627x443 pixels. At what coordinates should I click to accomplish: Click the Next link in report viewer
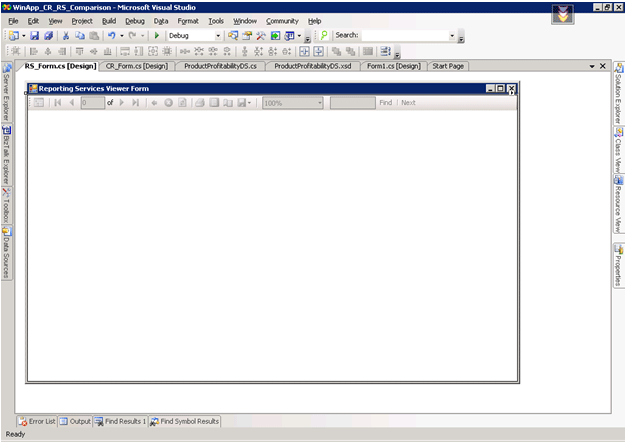408,103
